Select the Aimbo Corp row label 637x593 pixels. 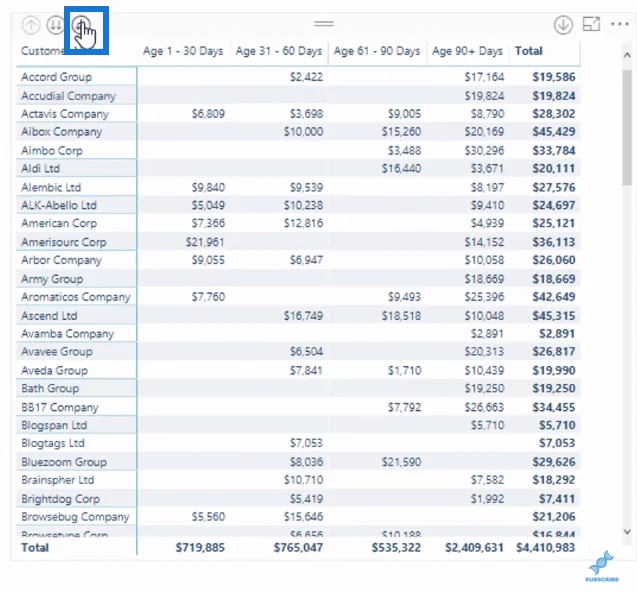coord(52,151)
